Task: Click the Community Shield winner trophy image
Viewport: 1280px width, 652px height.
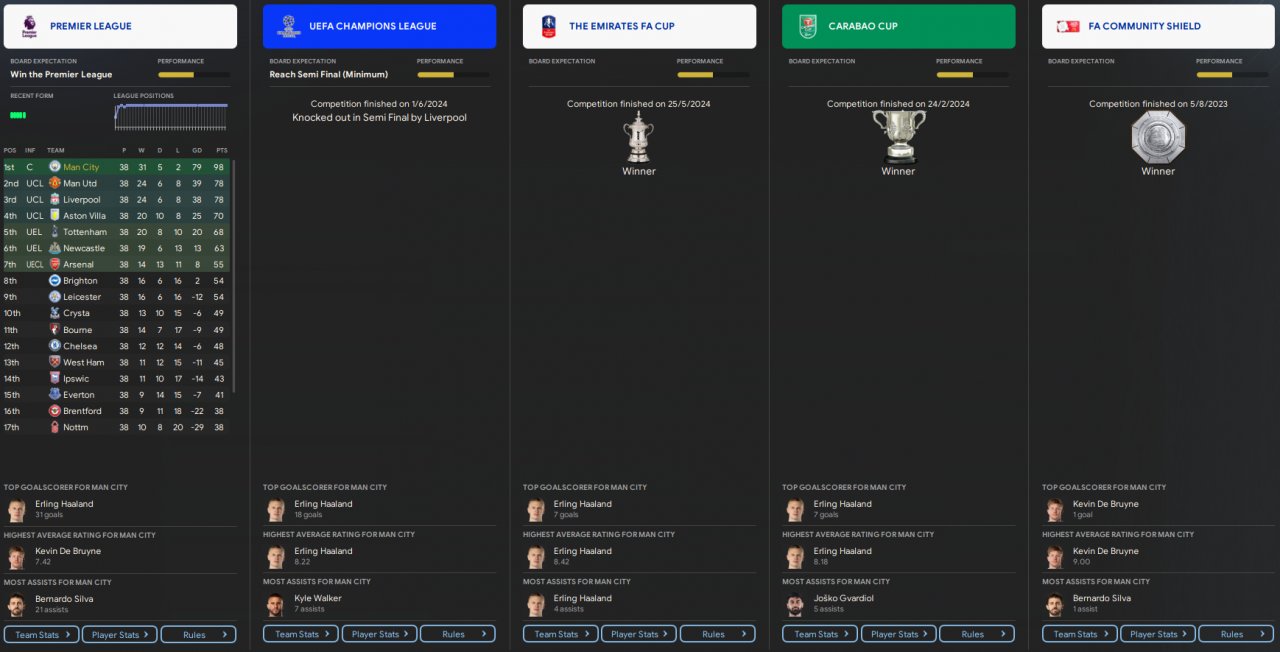Action: point(1158,137)
